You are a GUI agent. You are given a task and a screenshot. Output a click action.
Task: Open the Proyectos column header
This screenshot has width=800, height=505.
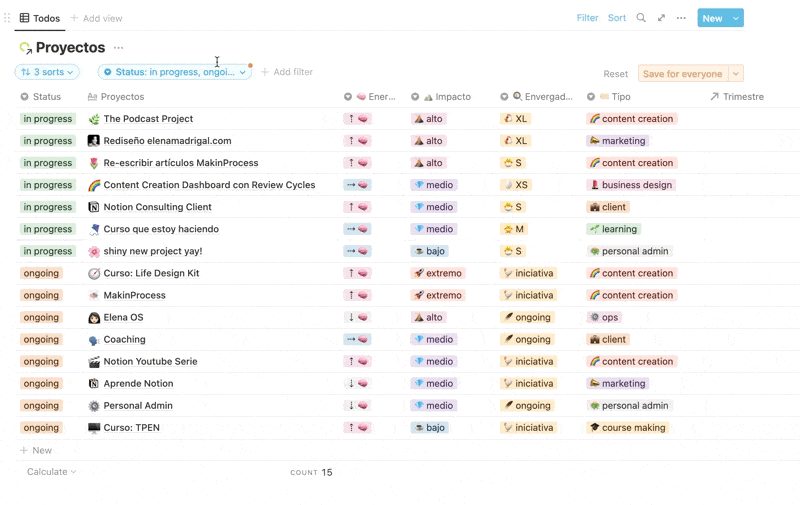point(116,96)
